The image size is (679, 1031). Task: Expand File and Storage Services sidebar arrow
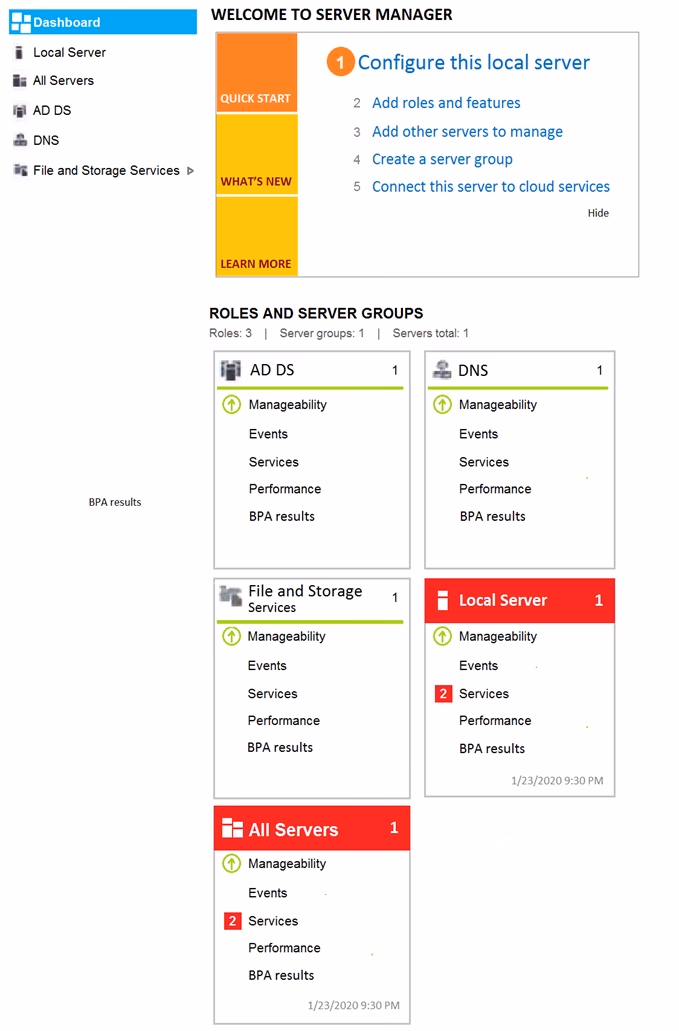pyautogui.click(x=191, y=171)
